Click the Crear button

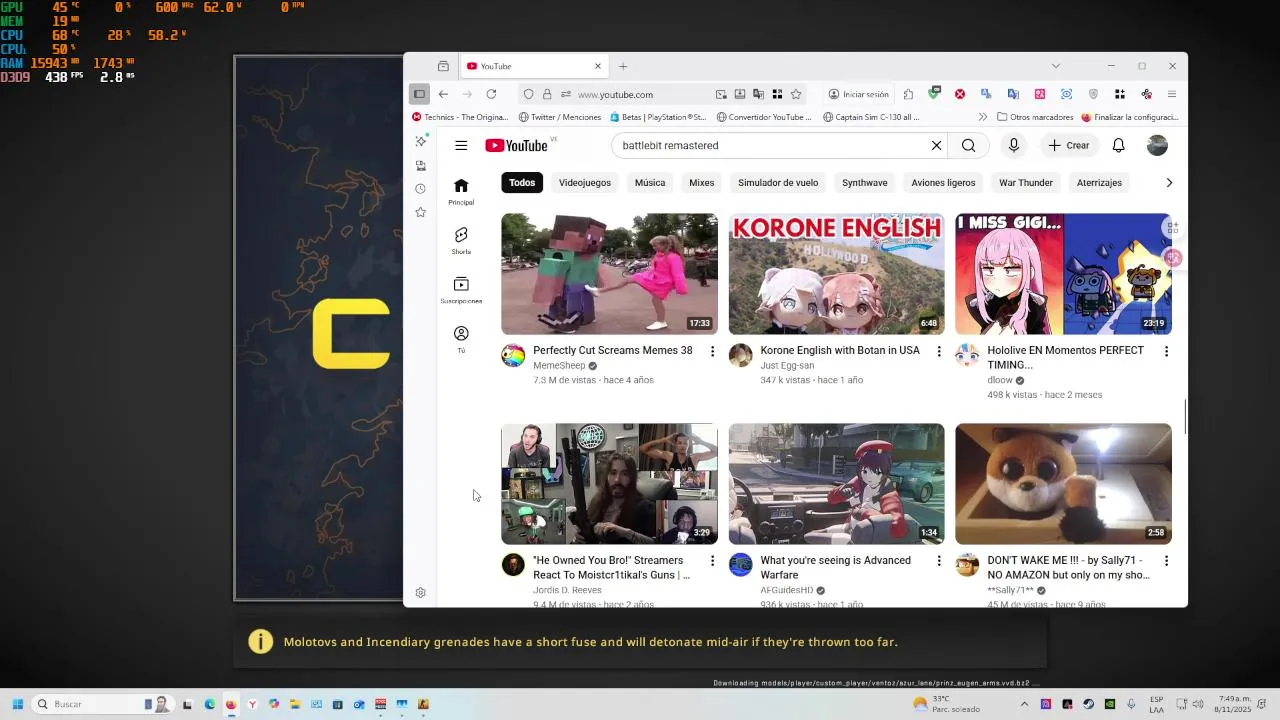1068,146
